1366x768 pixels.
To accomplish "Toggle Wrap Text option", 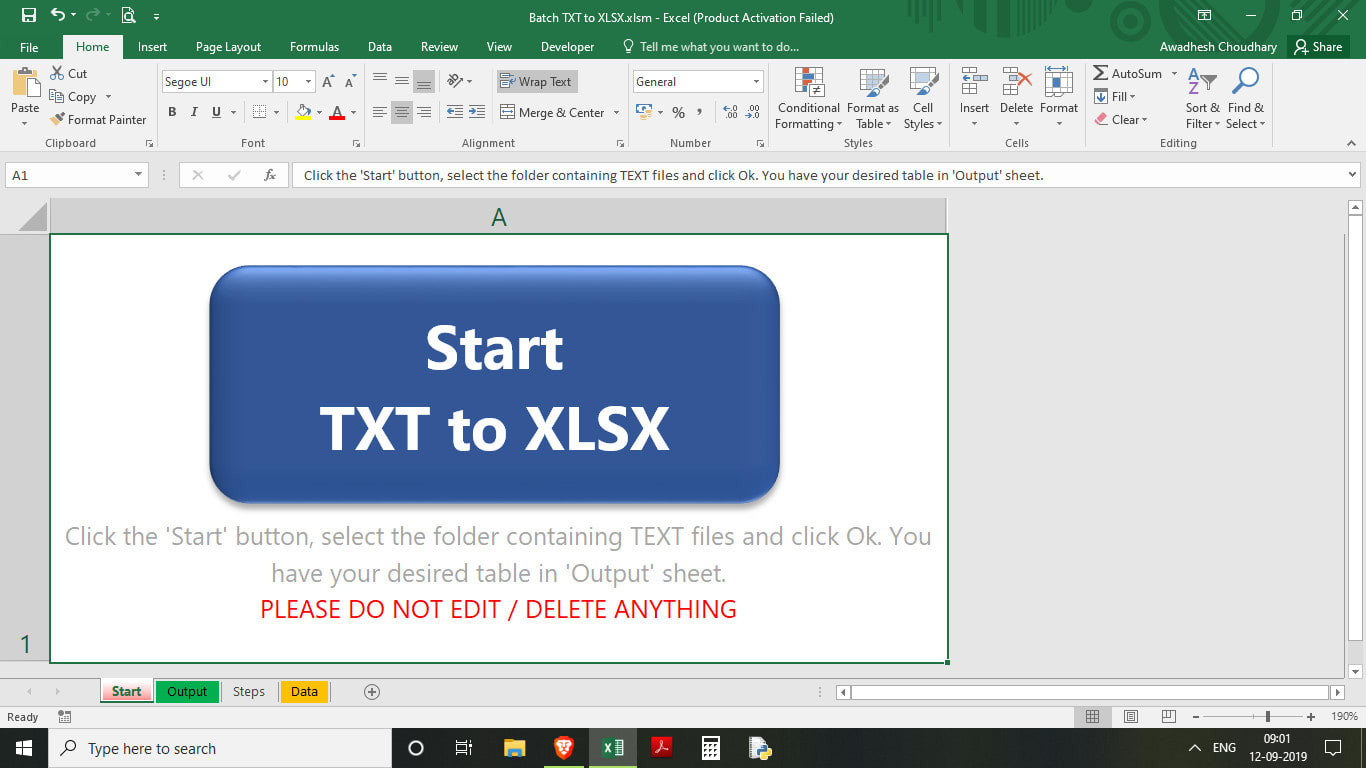I will (537, 82).
